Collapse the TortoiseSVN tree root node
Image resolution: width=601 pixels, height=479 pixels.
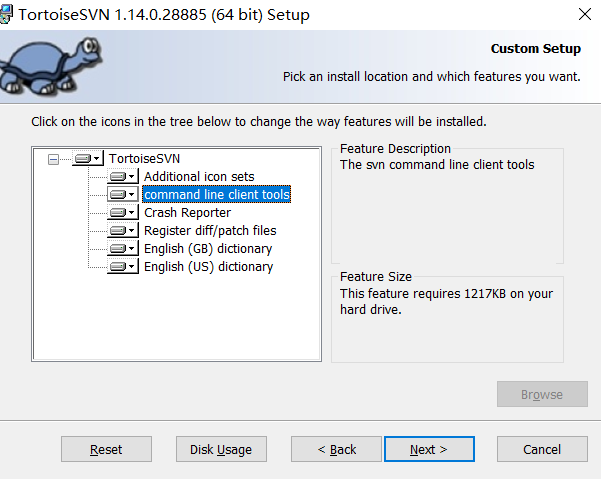53,159
